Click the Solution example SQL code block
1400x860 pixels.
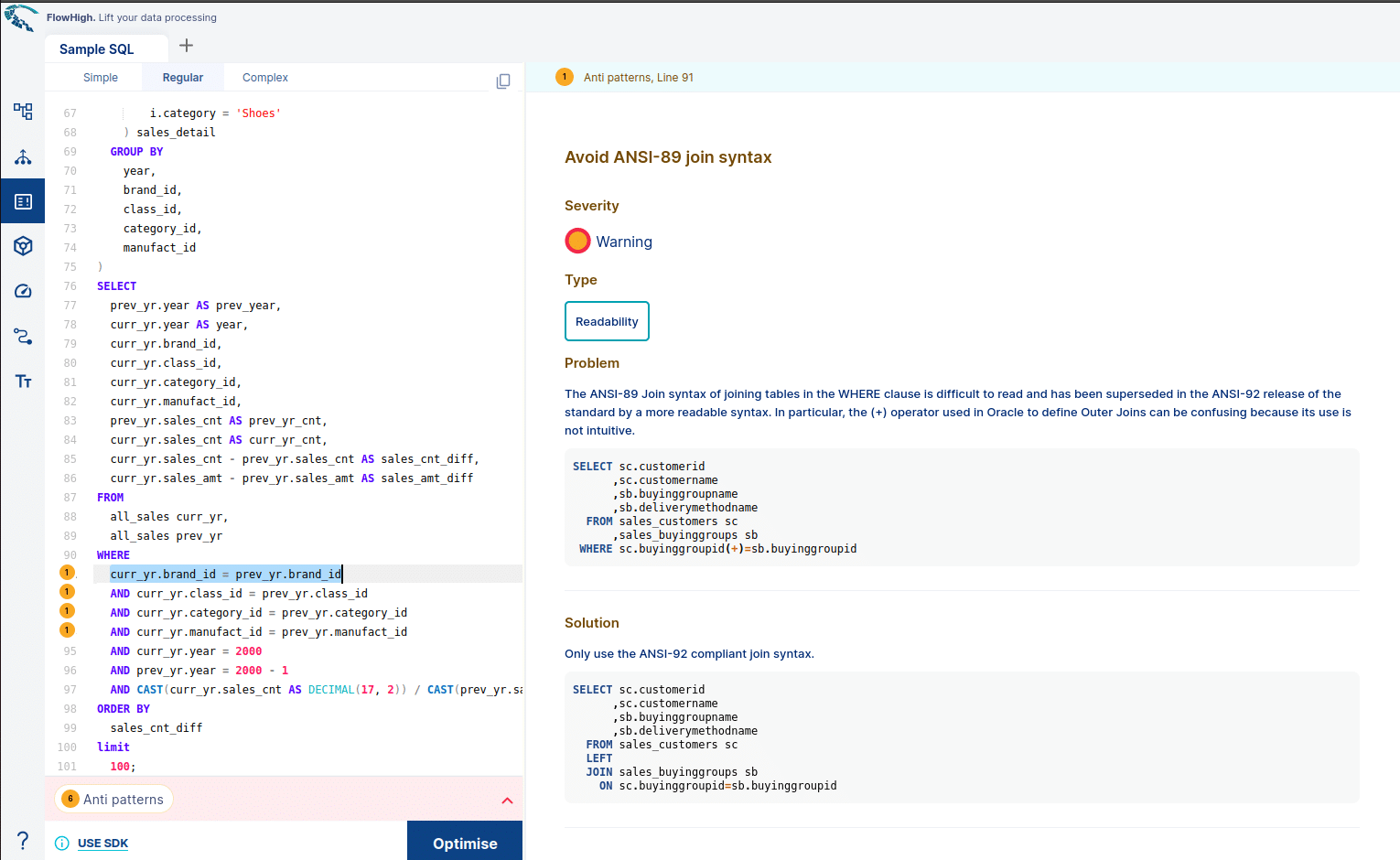pyautogui.click(x=962, y=737)
